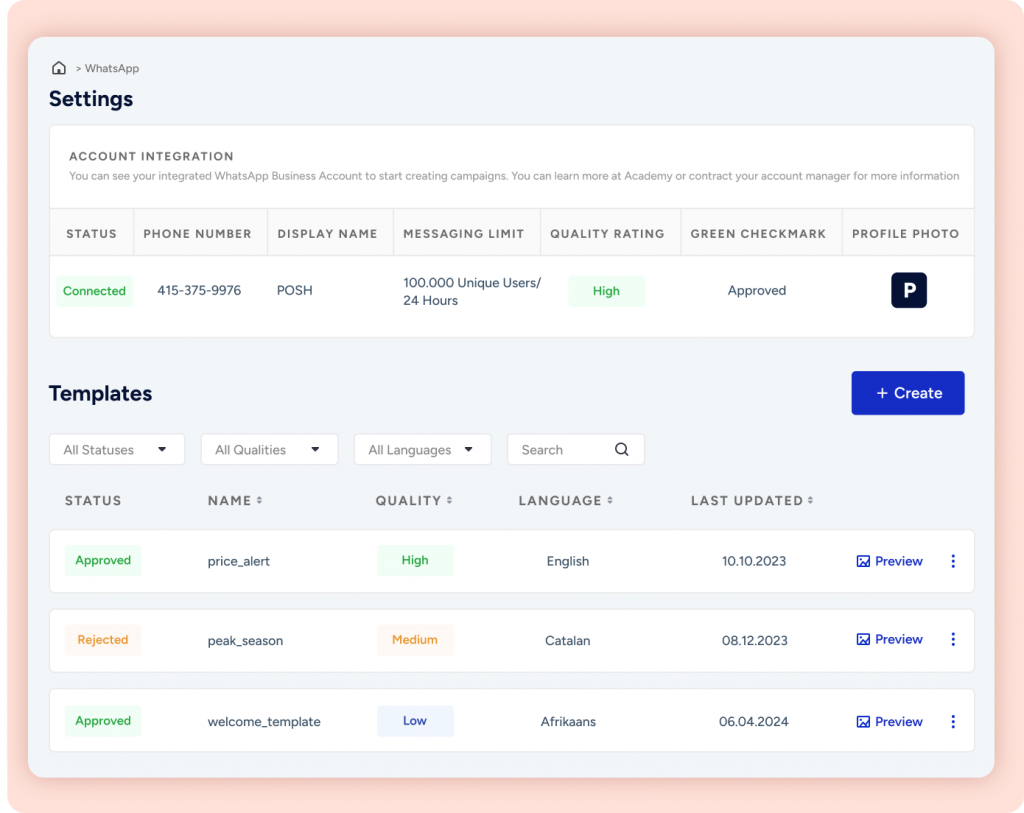Image resolution: width=1024 pixels, height=813 pixels.
Task: Click the search magnifier icon
Action: click(x=622, y=450)
